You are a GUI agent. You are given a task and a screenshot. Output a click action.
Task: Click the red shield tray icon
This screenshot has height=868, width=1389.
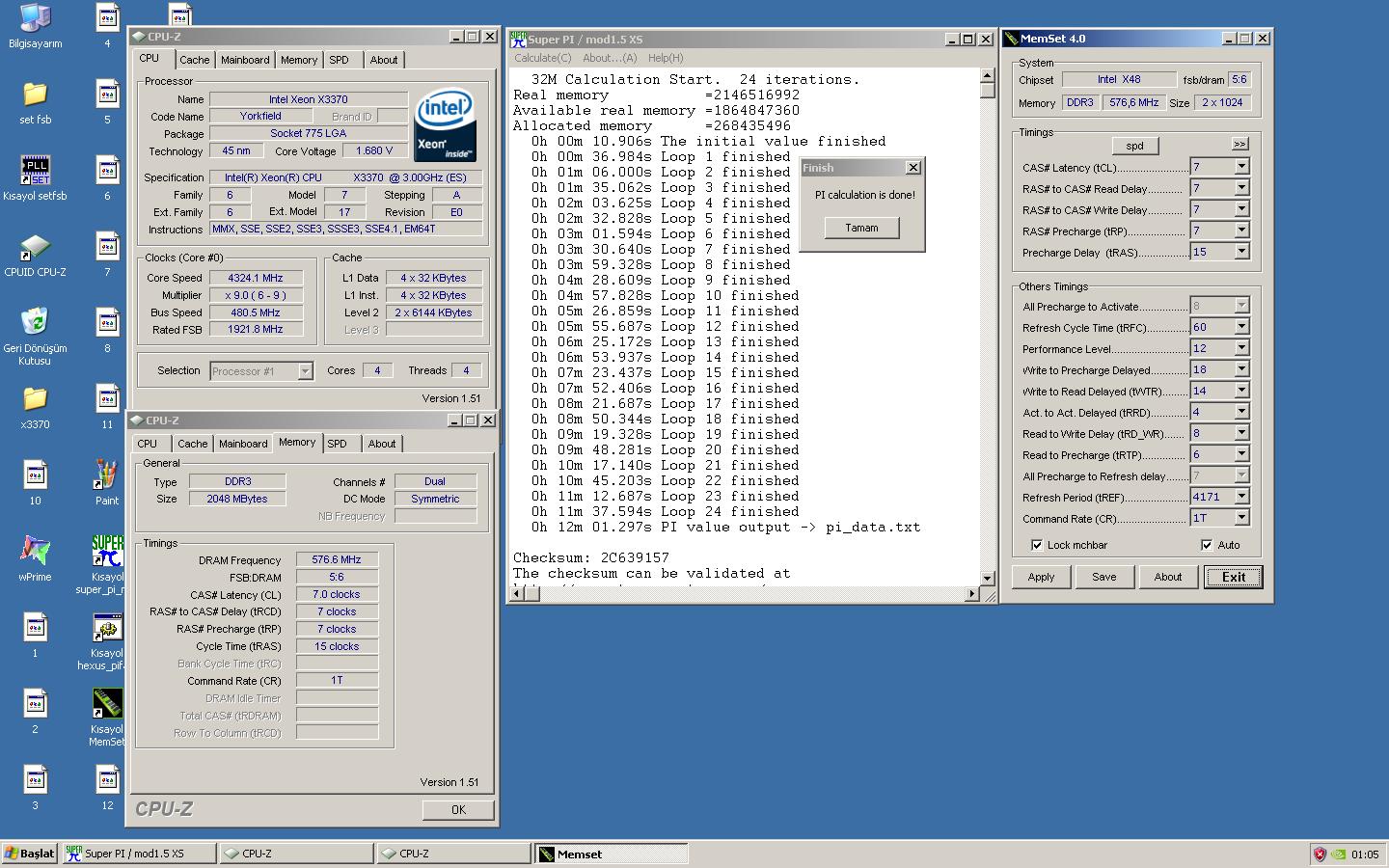pyautogui.click(x=1320, y=854)
